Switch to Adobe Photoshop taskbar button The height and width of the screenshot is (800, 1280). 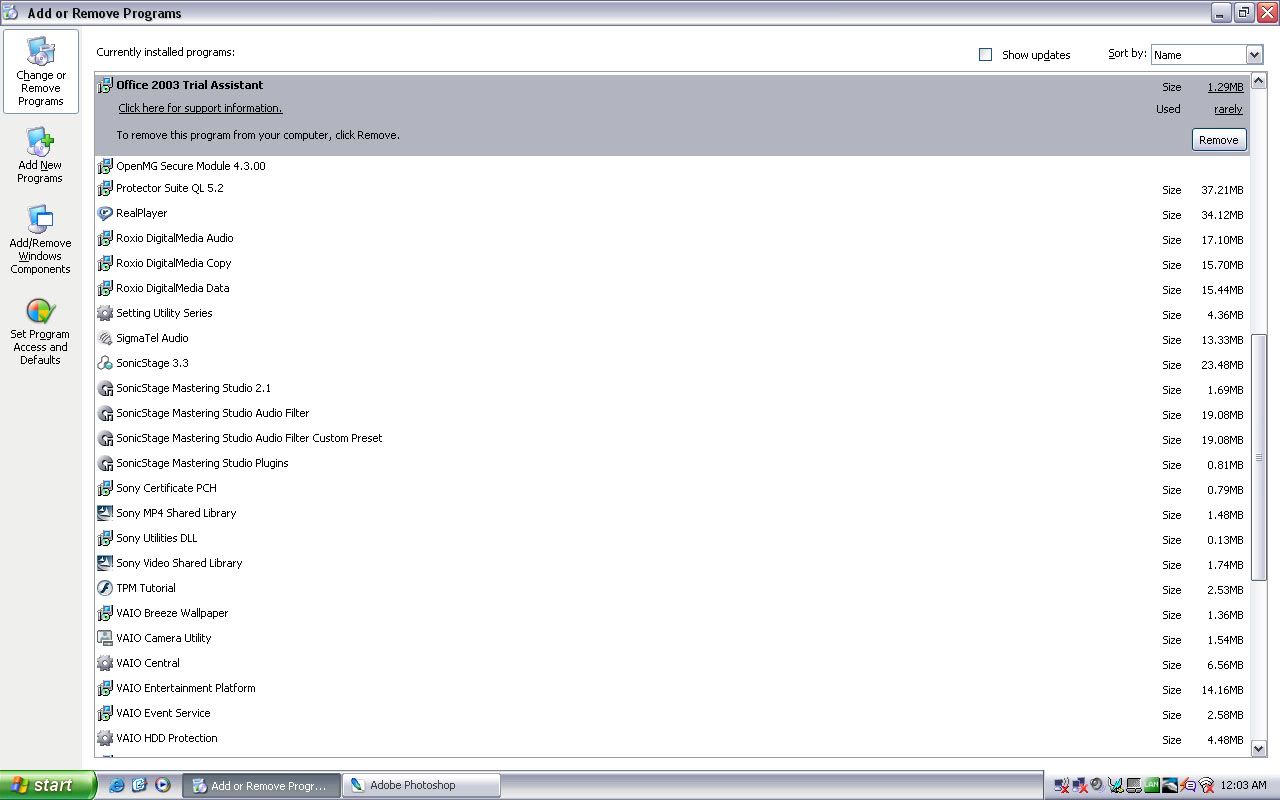(x=420, y=785)
